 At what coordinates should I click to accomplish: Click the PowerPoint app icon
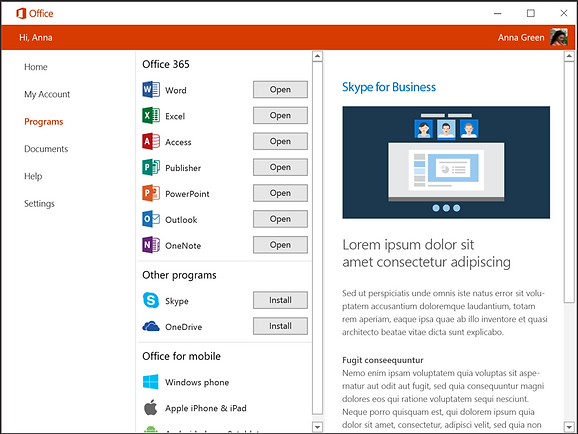click(151, 193)
